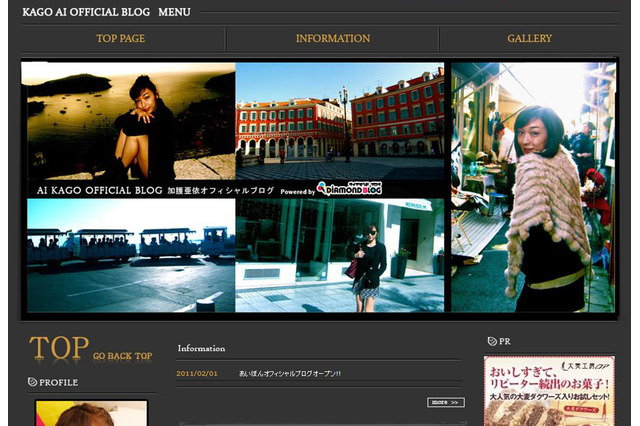Click the 2011/02/01 news date
640x426 pixels.
197,374
